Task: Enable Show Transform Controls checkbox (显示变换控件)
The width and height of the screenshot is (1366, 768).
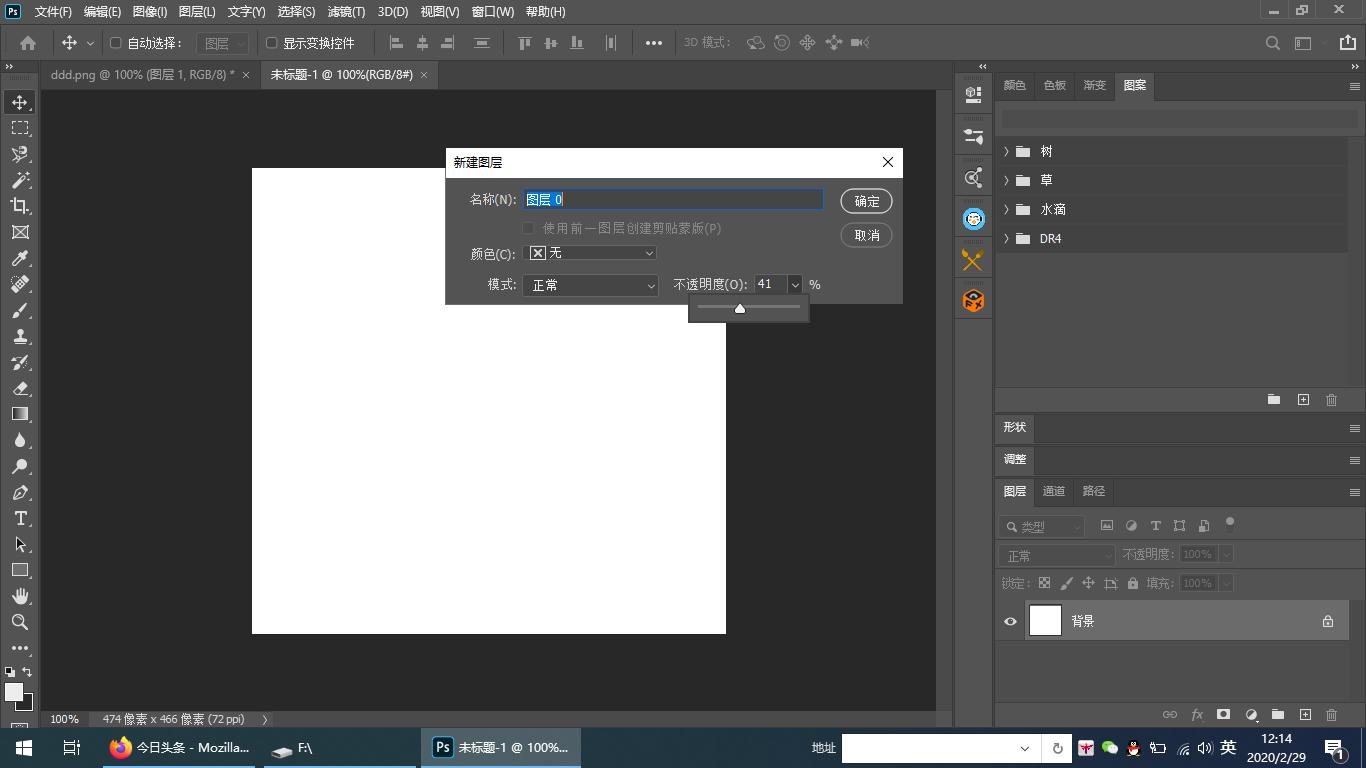Action: 272,43
